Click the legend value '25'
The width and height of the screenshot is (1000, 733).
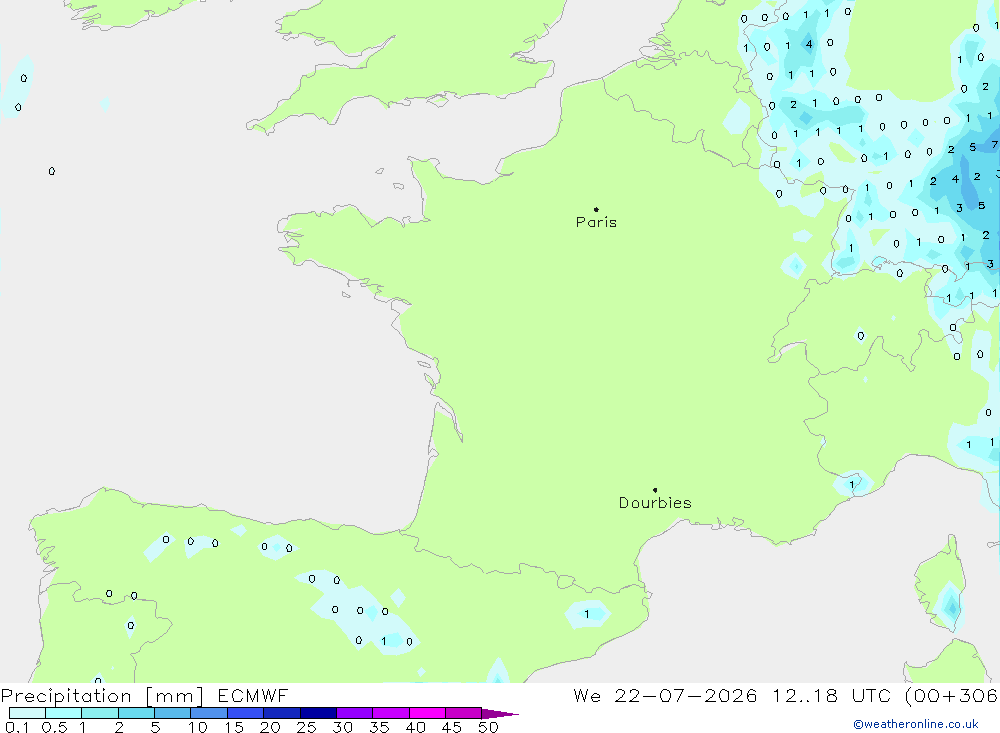coord(306,727)
